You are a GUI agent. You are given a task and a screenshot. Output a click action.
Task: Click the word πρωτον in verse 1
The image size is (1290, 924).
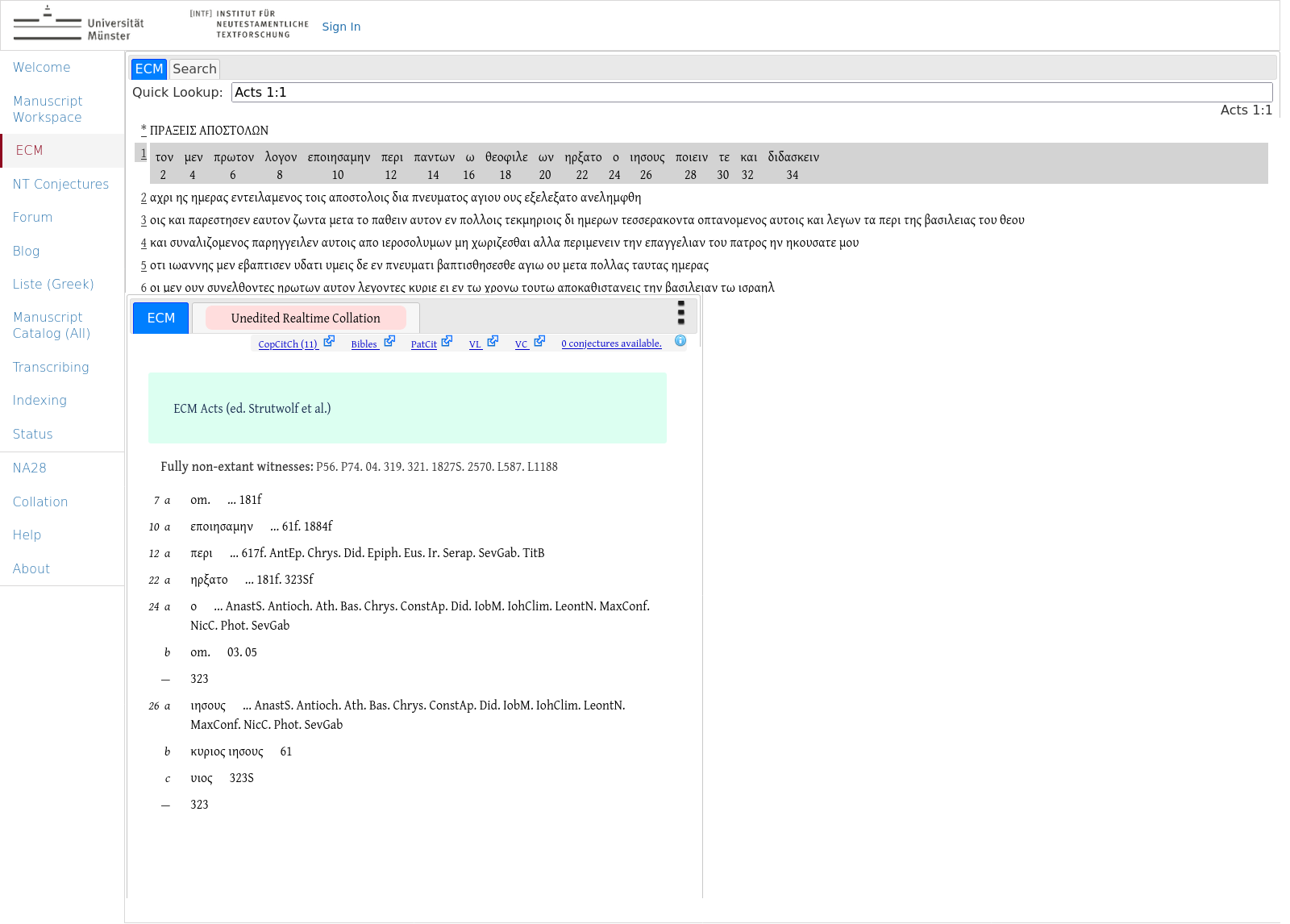click(x=234, y=157)
